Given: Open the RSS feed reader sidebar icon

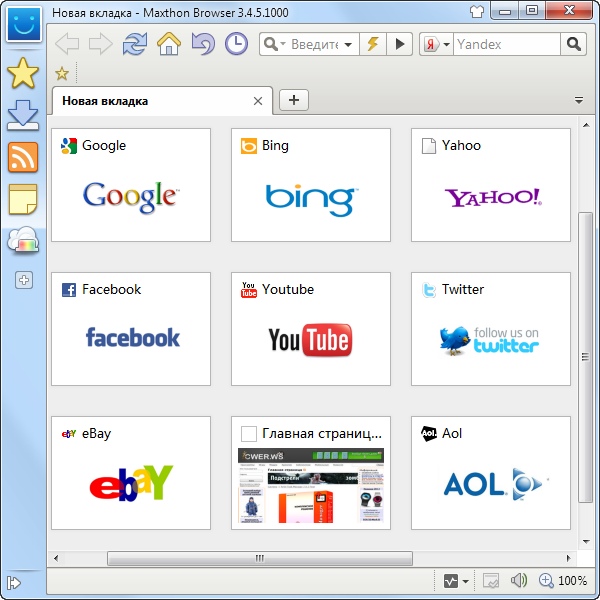Looking at the screenshot, I should [x=23, y=157].
